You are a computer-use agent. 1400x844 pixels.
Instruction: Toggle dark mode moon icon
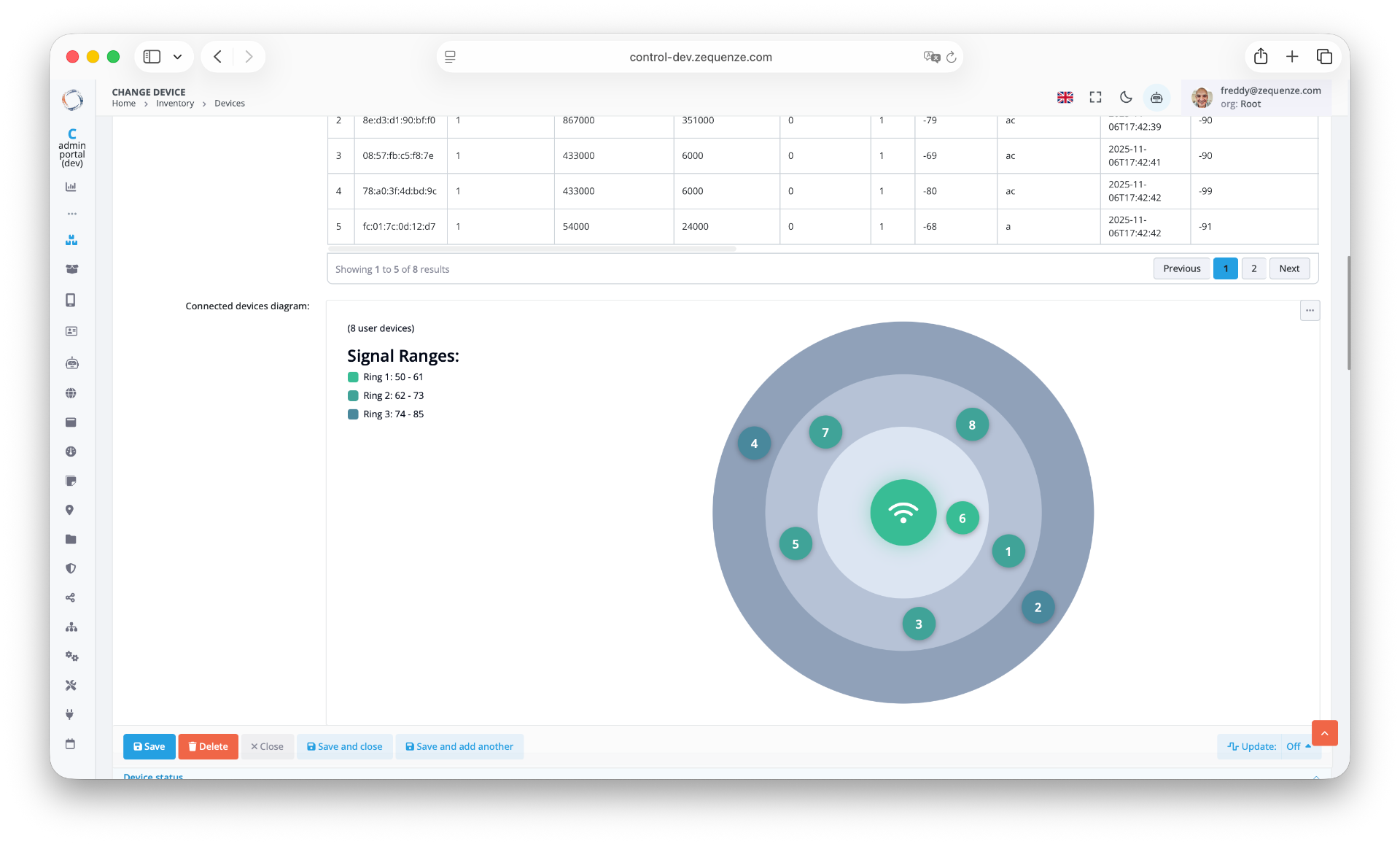click(1126, 97)
